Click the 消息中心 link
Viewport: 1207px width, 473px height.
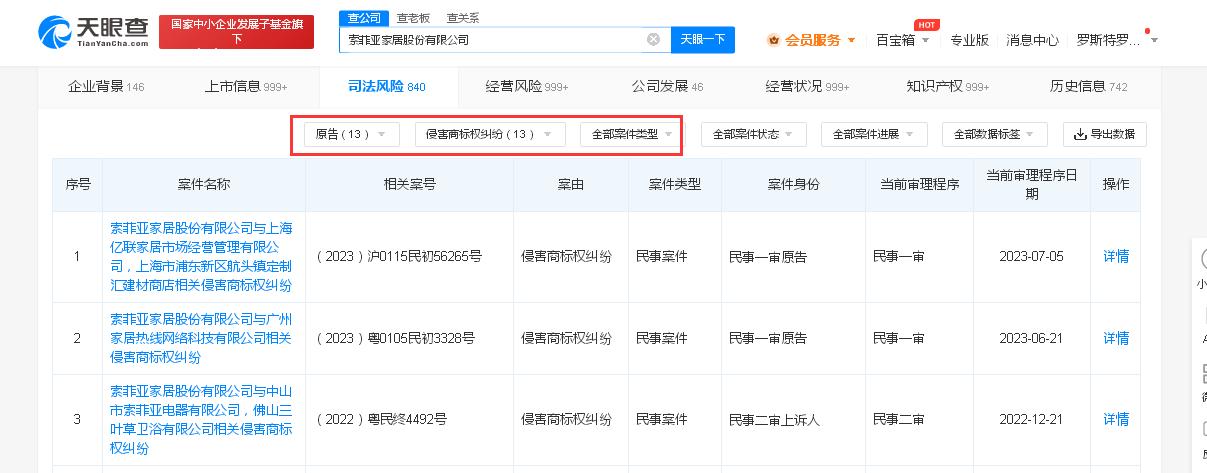click(x=1032, y=40)
